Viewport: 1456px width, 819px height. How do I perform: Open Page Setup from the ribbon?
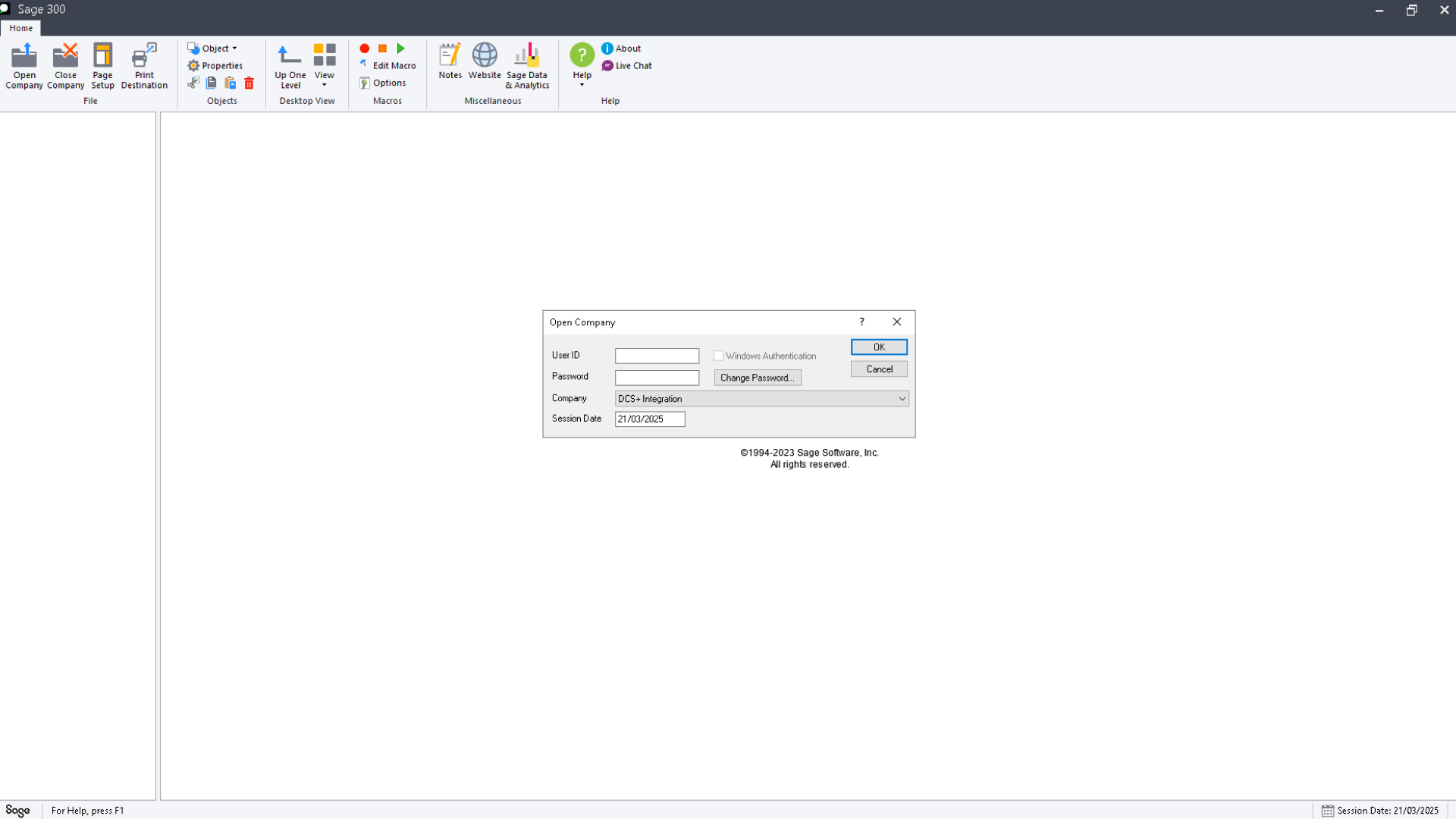102,65
